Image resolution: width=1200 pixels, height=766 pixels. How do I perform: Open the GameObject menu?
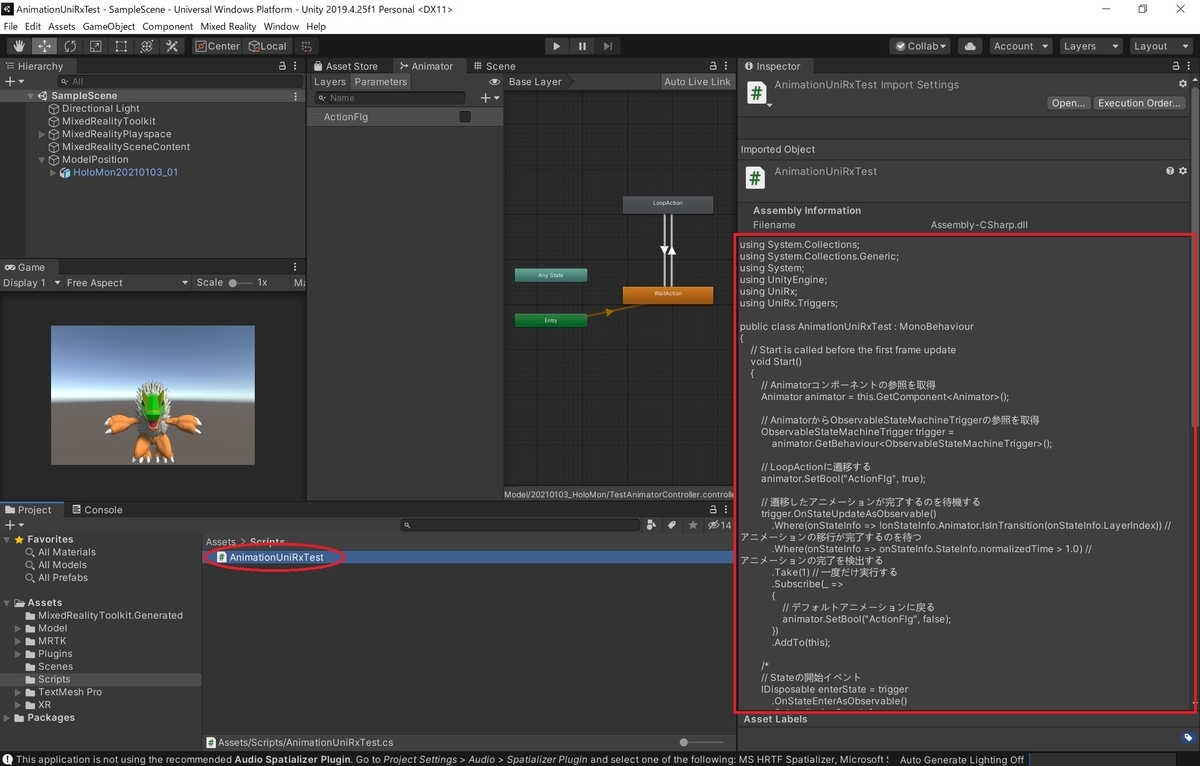pos(108,26)
